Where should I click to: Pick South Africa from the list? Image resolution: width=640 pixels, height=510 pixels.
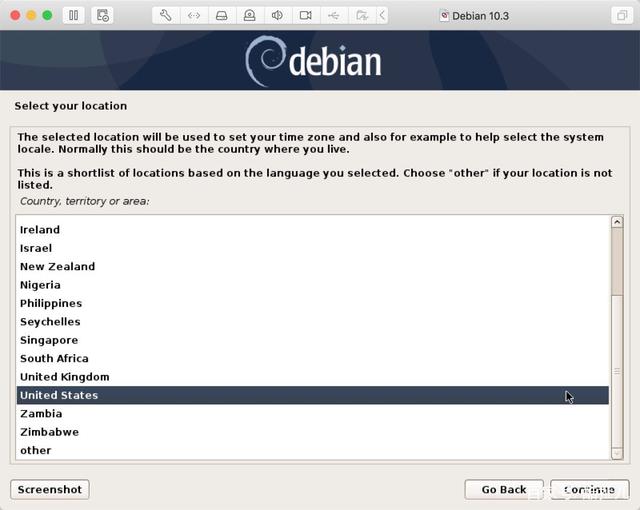[313, 358]
